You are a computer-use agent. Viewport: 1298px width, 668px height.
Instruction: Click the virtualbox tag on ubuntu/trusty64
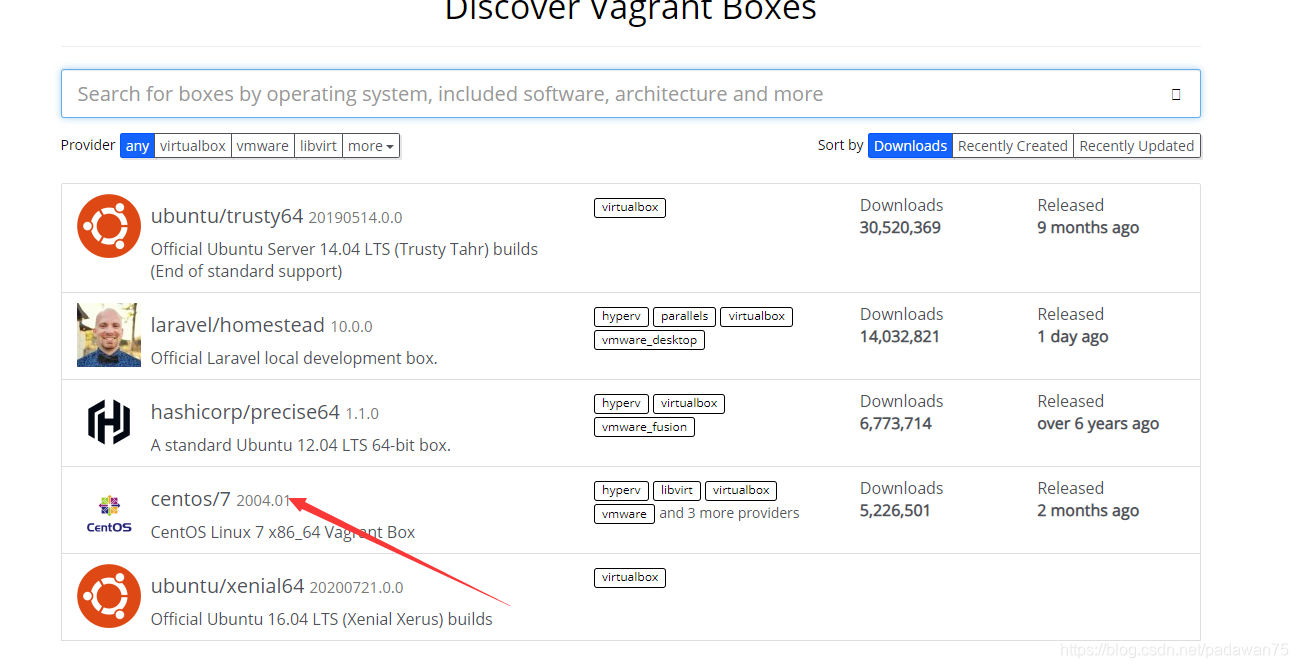click(x=630, y=207)
